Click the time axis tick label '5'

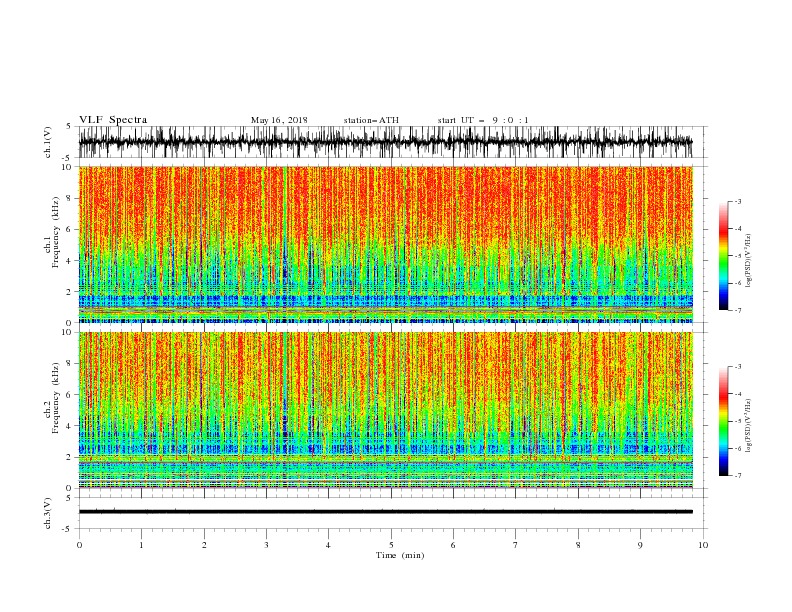(391, 545)
